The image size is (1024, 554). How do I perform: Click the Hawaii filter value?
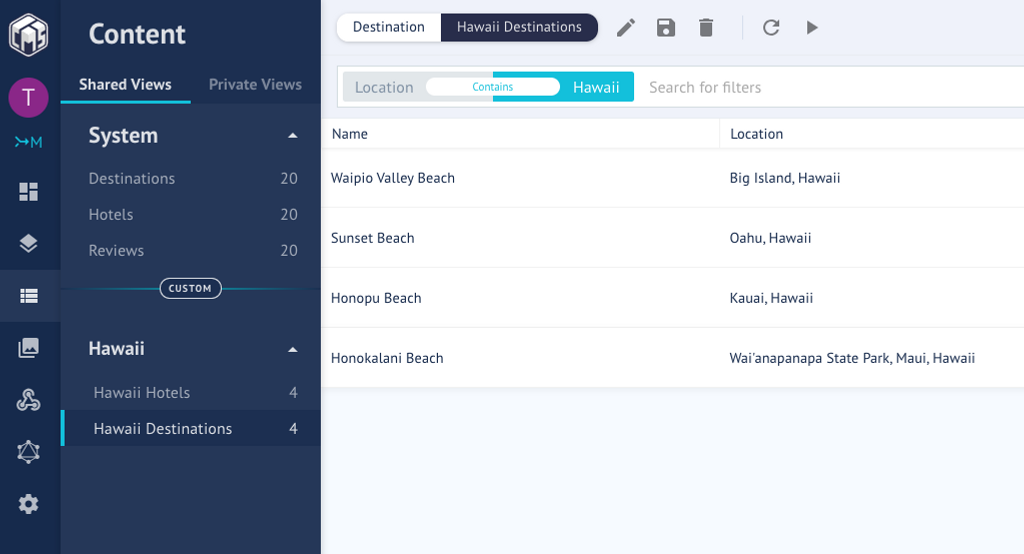coord(596,87)
